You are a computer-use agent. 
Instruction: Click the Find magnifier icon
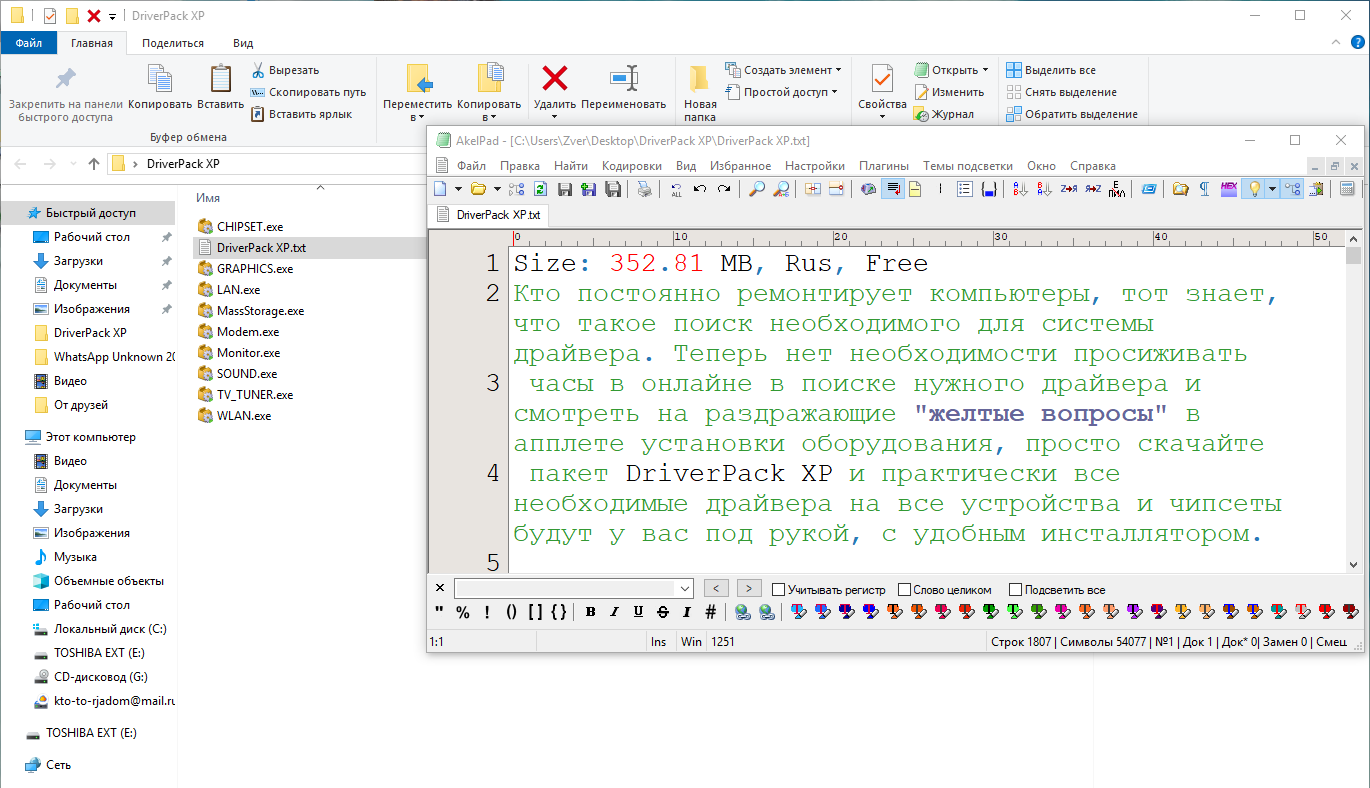pyautogui.click(x=757, y=188)
